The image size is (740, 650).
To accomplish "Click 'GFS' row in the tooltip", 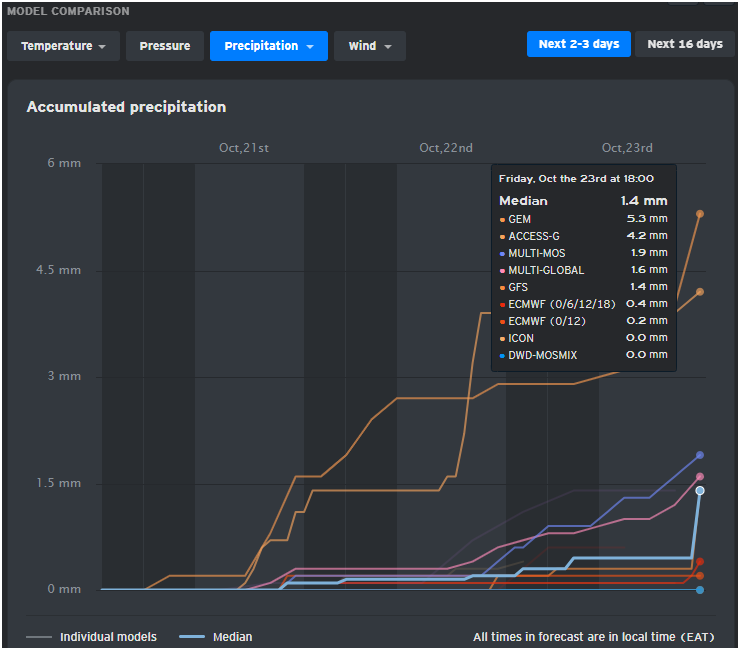I will click(x=583, y=287).
